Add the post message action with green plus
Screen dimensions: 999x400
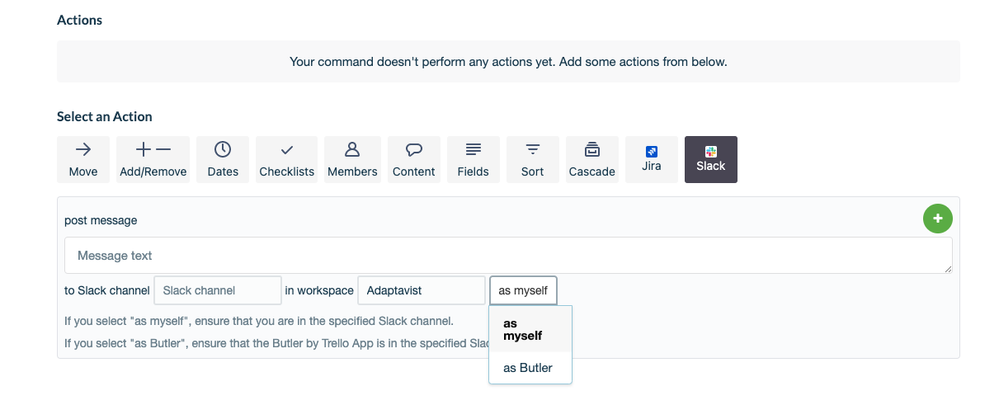(938, 218)
